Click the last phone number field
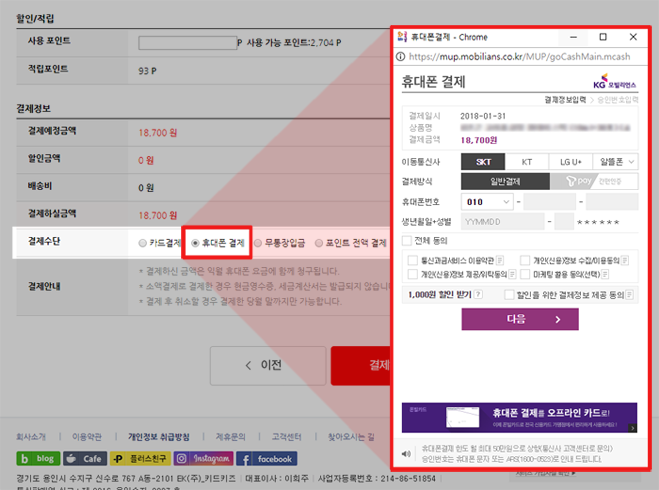Viewport: 659px width, 490px height. point(612,202)
